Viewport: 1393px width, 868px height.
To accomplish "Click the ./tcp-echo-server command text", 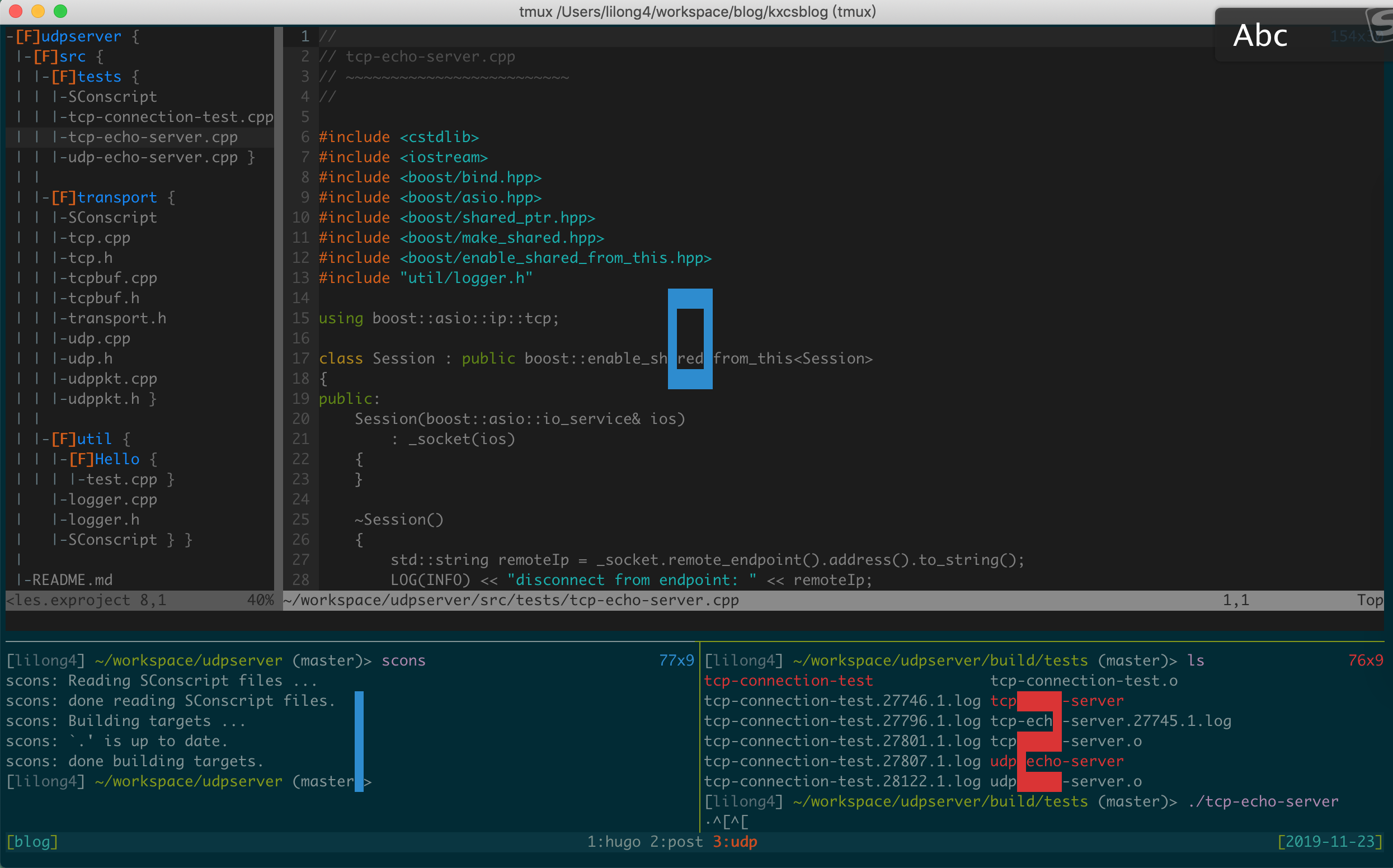I will (x=1263, y=801).
